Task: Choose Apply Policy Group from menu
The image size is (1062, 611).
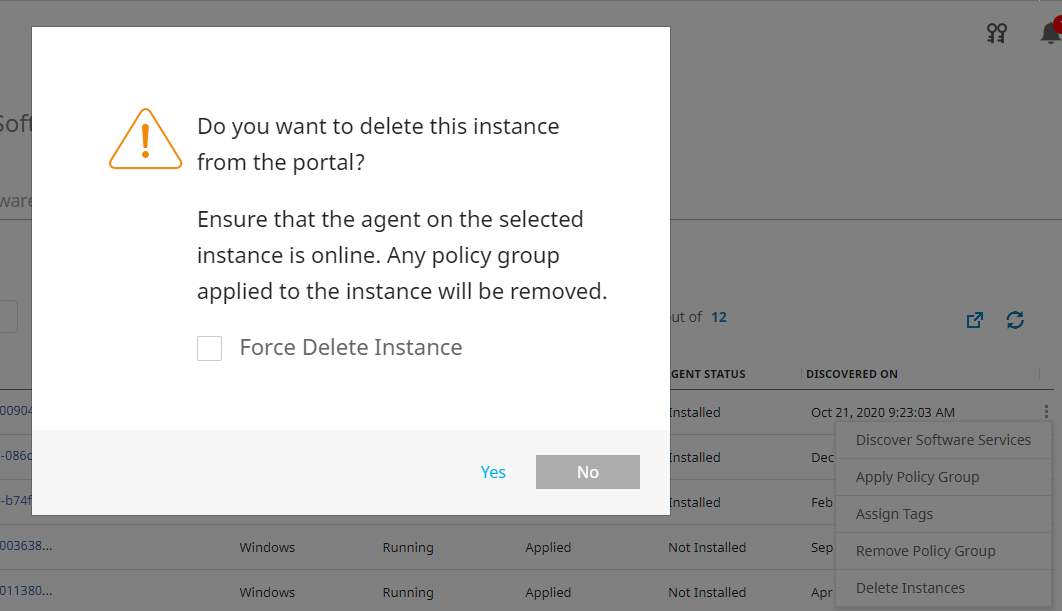Action: coord(917,477)
